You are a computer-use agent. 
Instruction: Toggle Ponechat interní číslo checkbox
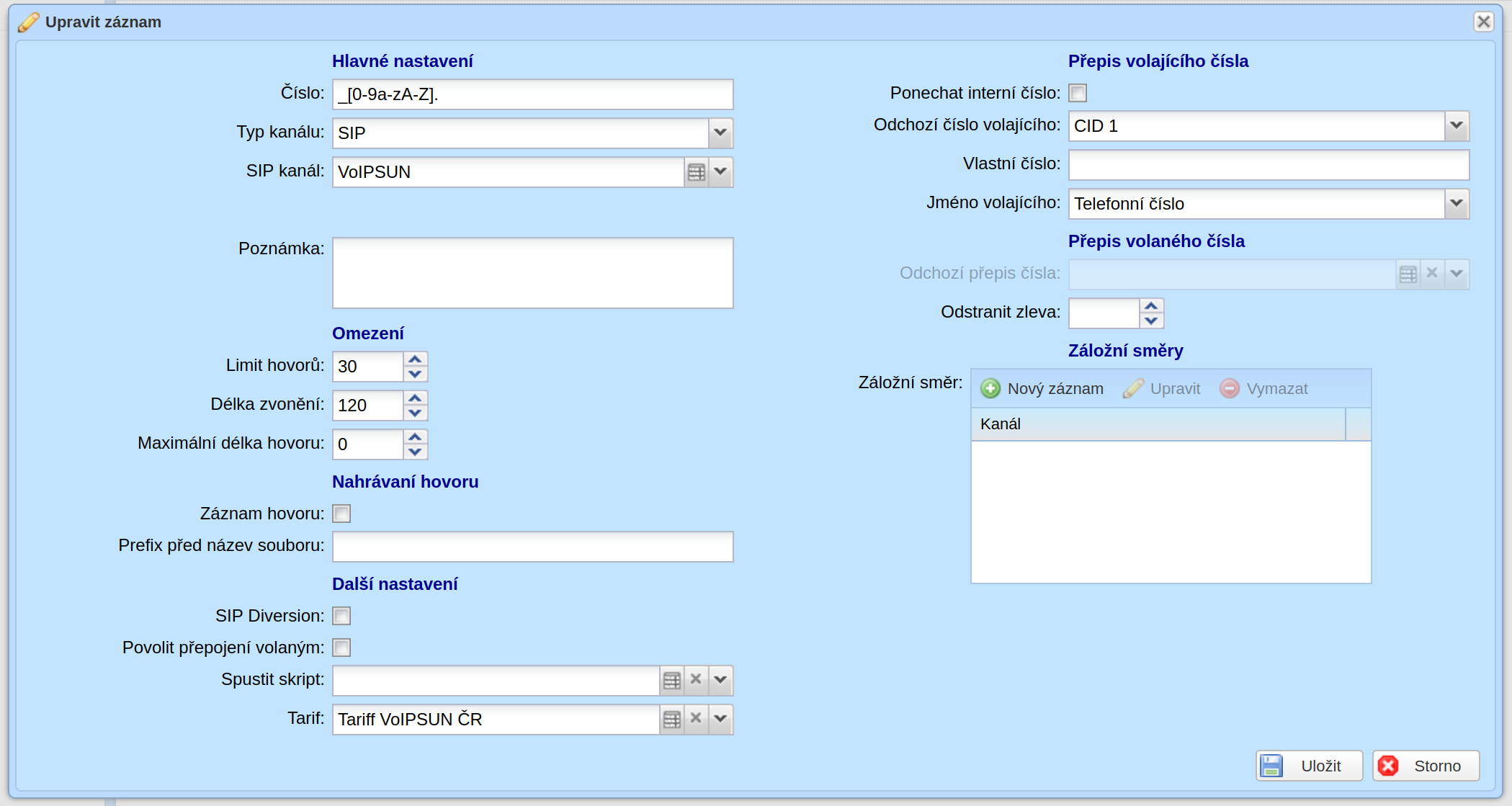(x=1078, y=93)
